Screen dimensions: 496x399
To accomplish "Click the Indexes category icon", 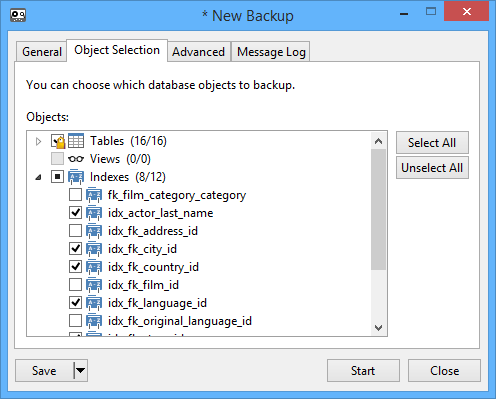I will (76, 177).
